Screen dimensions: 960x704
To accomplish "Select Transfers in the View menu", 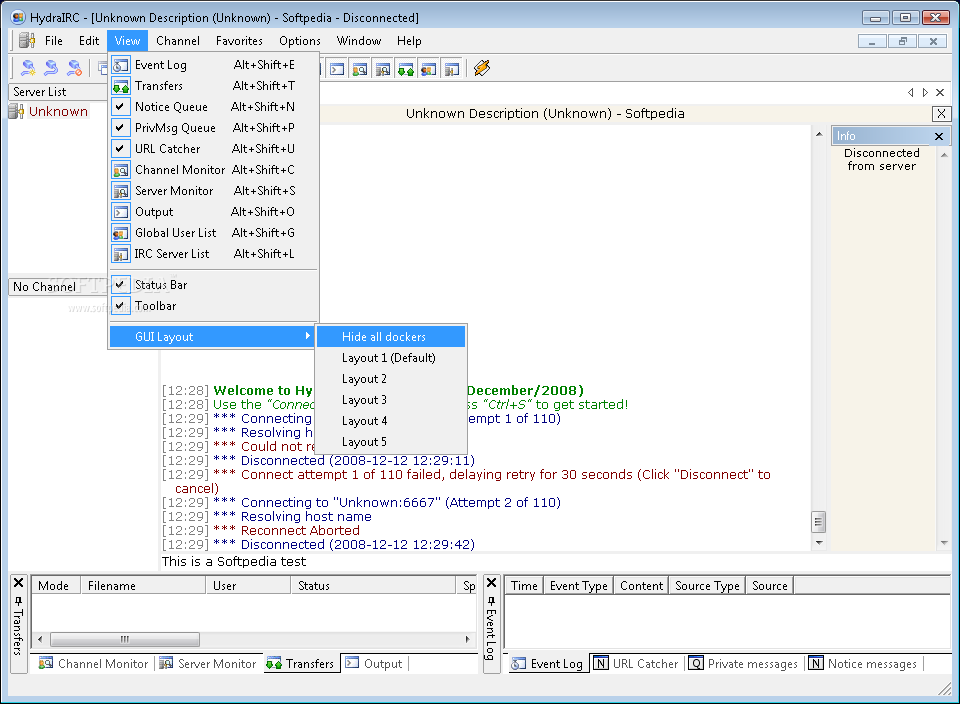I will pos(214,86).
